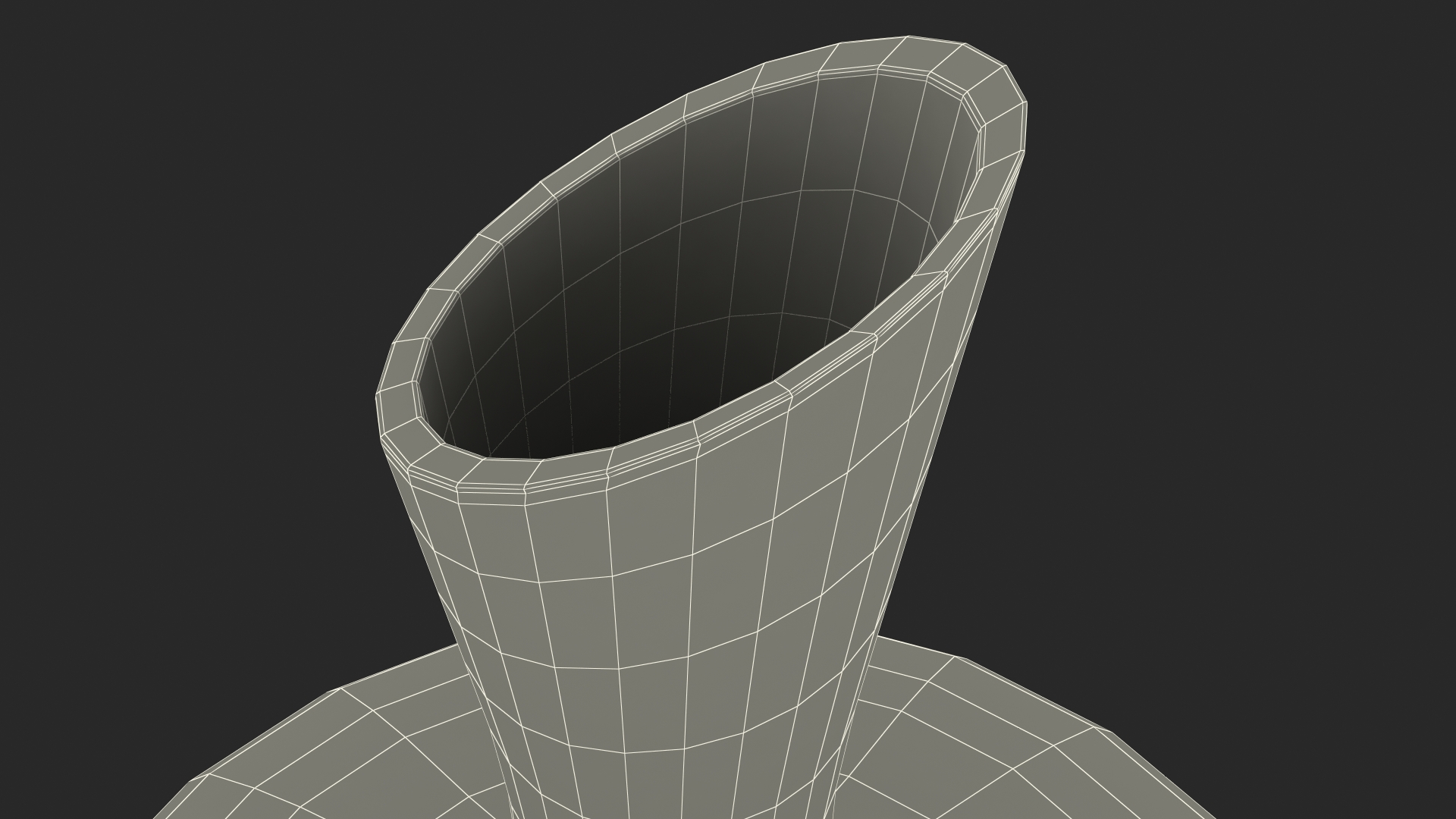Select the topmost point of the vase rim
The width and height of the screenshot is (1456, 819).
(910, 37)
